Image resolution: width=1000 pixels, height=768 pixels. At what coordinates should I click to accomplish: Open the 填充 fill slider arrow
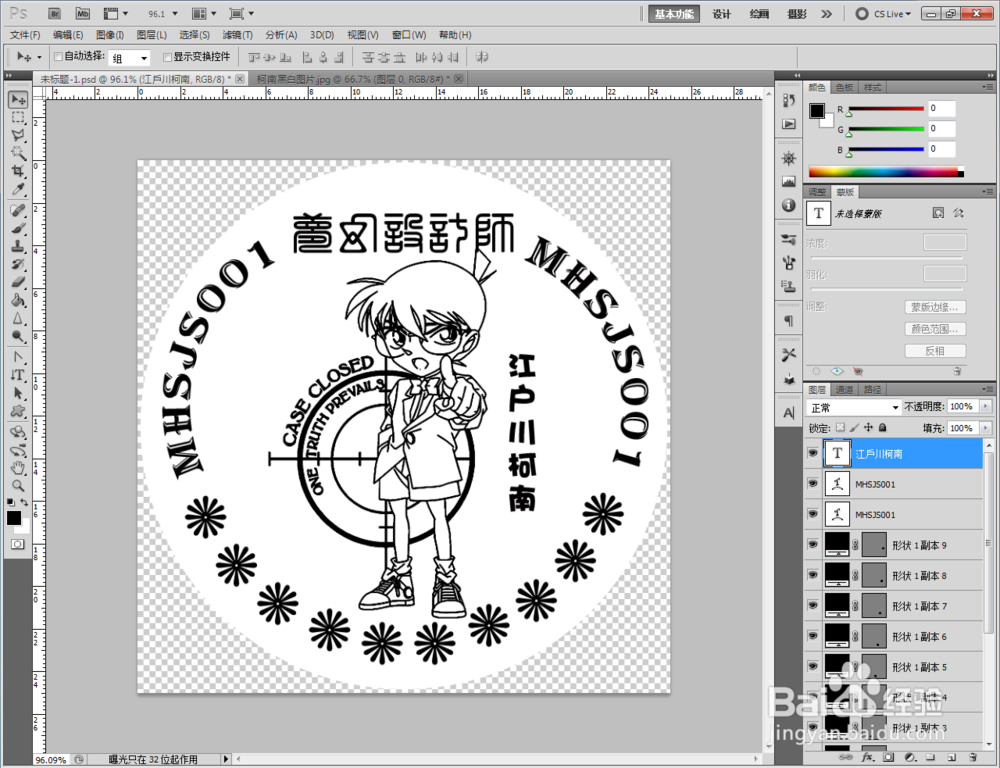pyautogui.click(x=986, y=428)
